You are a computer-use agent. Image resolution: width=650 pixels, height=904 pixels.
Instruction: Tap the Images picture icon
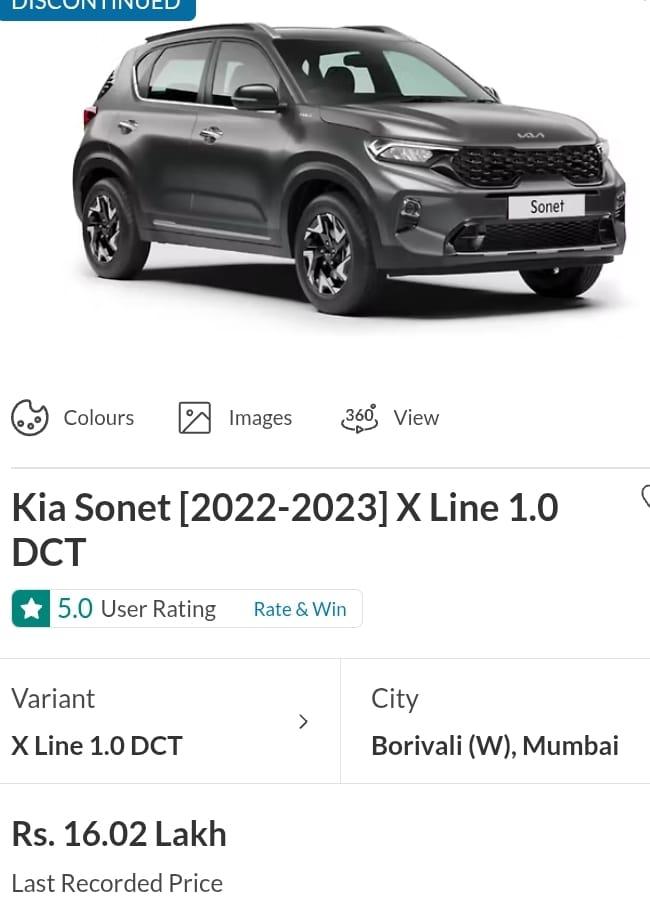[195, 417]
